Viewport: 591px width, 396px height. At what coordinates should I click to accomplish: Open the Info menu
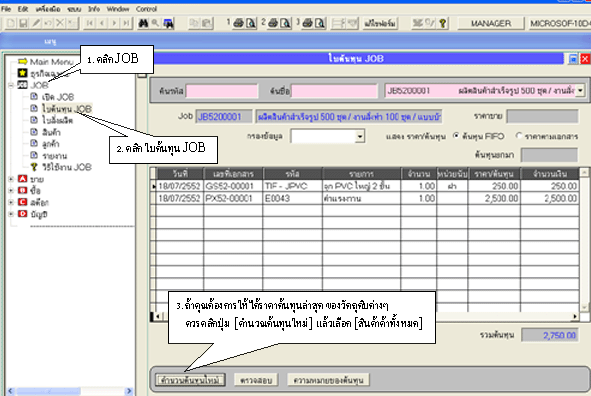click(x=94, y=9)
